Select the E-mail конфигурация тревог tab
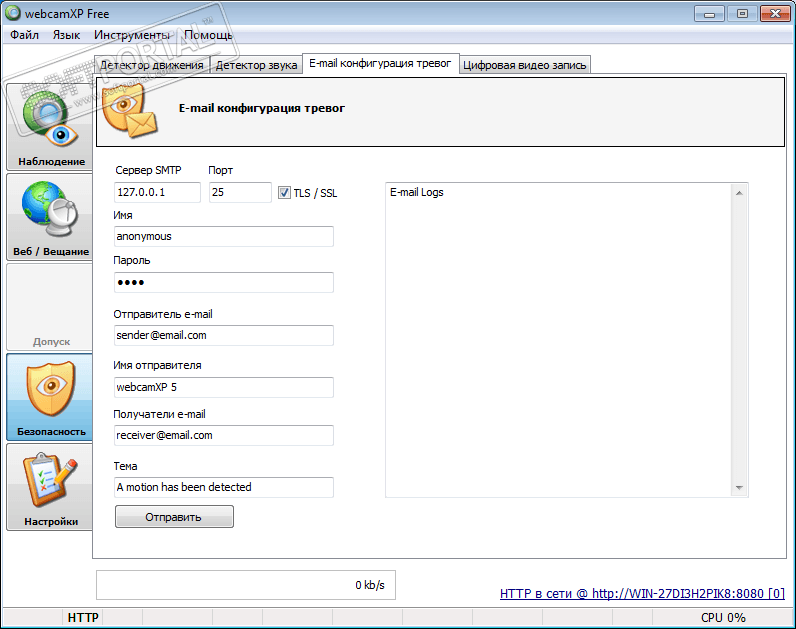This screenshot has width=796, height=629. (380, 63)
